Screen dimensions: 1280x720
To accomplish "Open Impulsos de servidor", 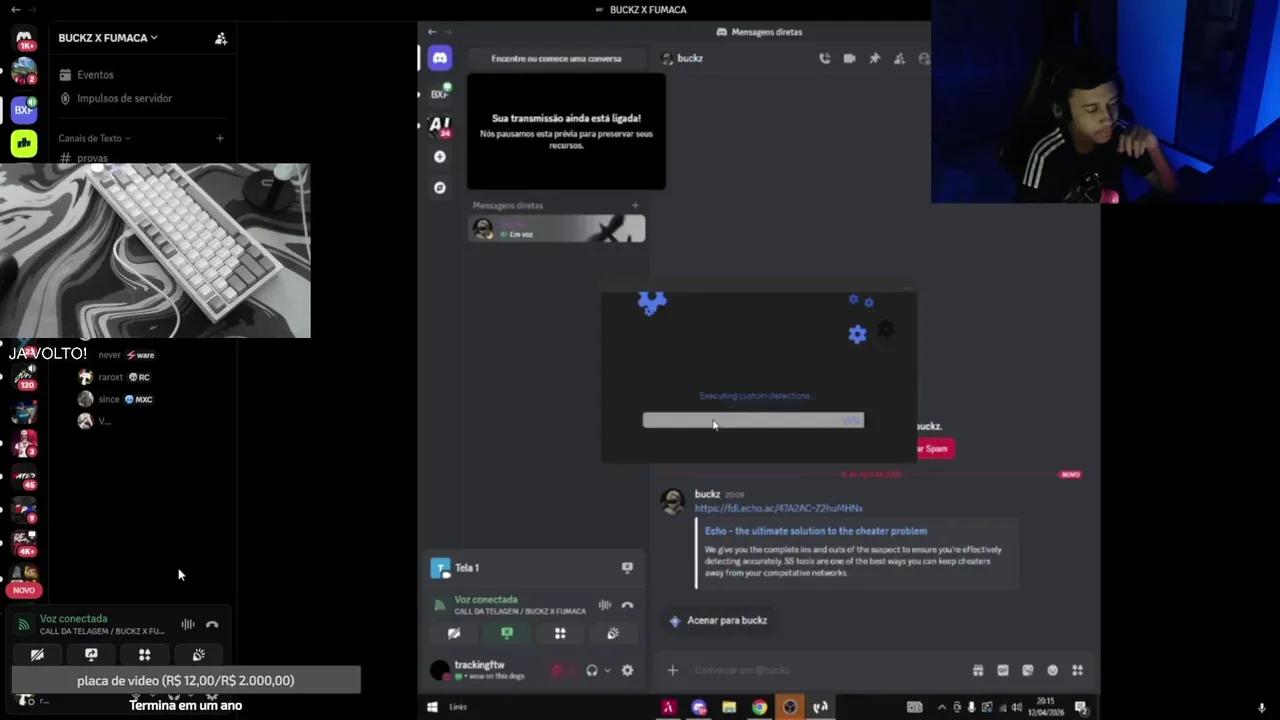I will pos(124,98).
